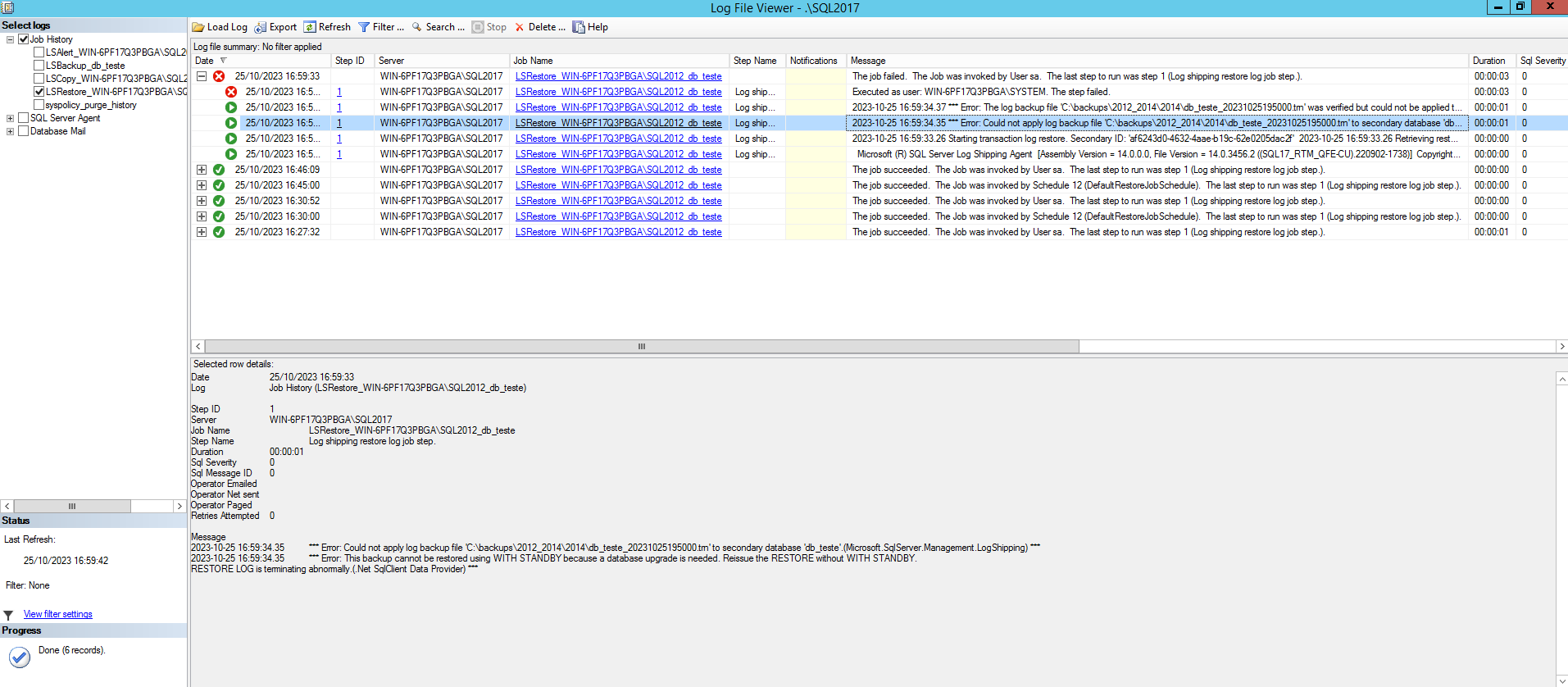Viewport: 1568px width, 687px height.
Task: Click the log grid horizontal scrollbar thumb
Action: tap(642, 346)
